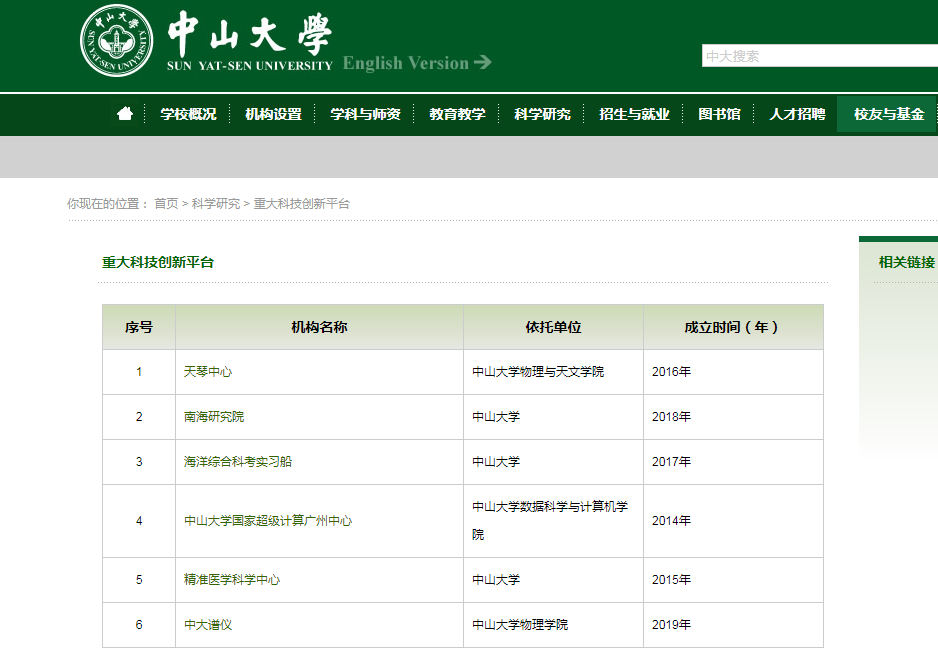938x666 pixels.
Task: Click the home icon in the navigation bar
Action: tap(122, 114)
